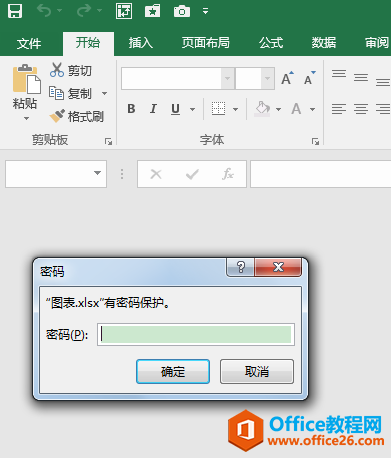Viewport: 391px width, 458px height.
Task: Click the Font Color A icon
Action: (x=296, y=109)
